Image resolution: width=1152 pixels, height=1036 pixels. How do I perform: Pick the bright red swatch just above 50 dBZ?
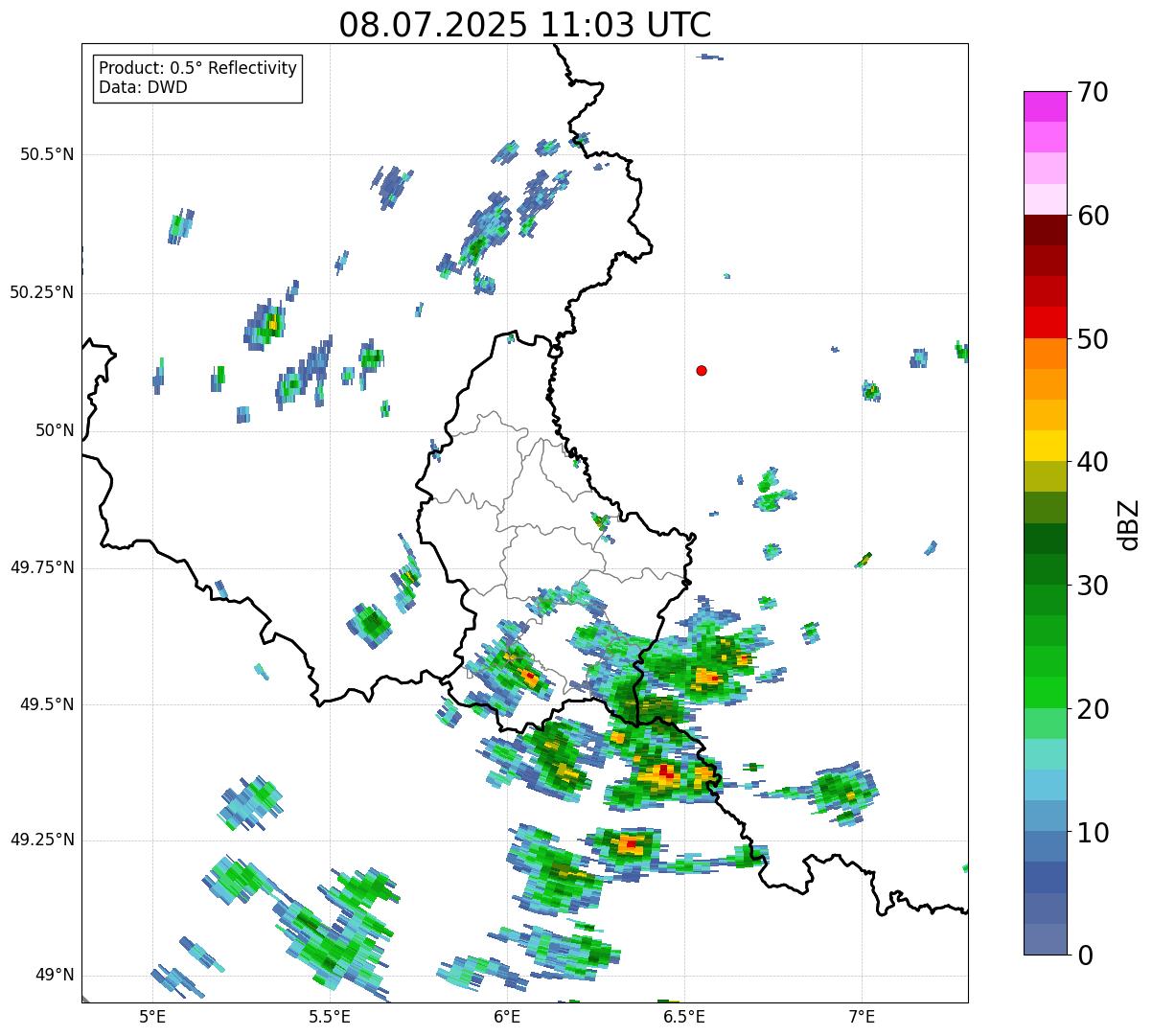(x=1046, y=322)
